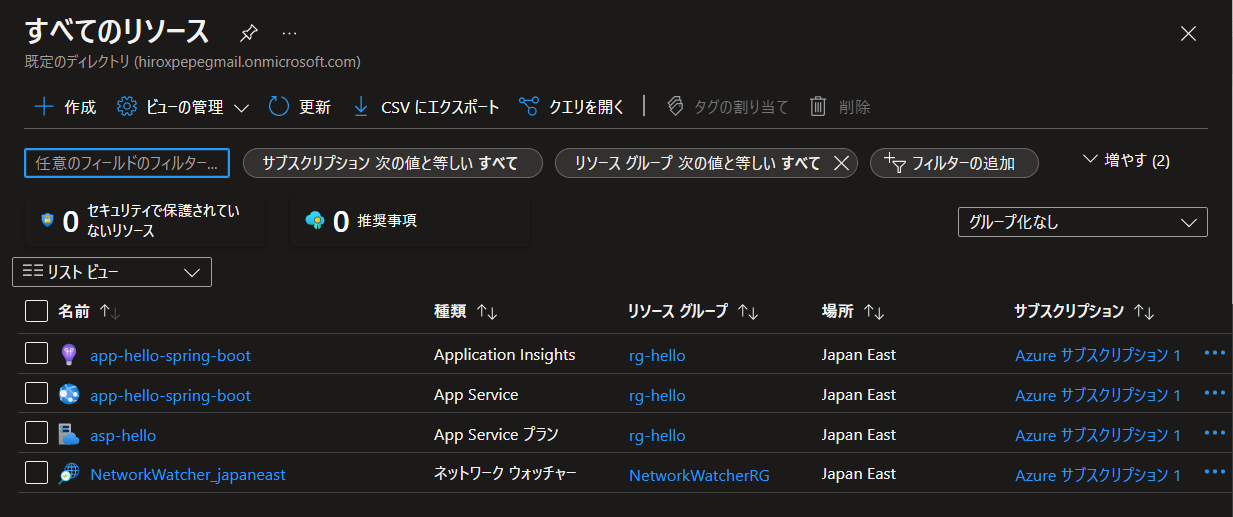Open the サブスクリプション filter pill
This screenshot has height=517, width=1233.
coord(393,163)
